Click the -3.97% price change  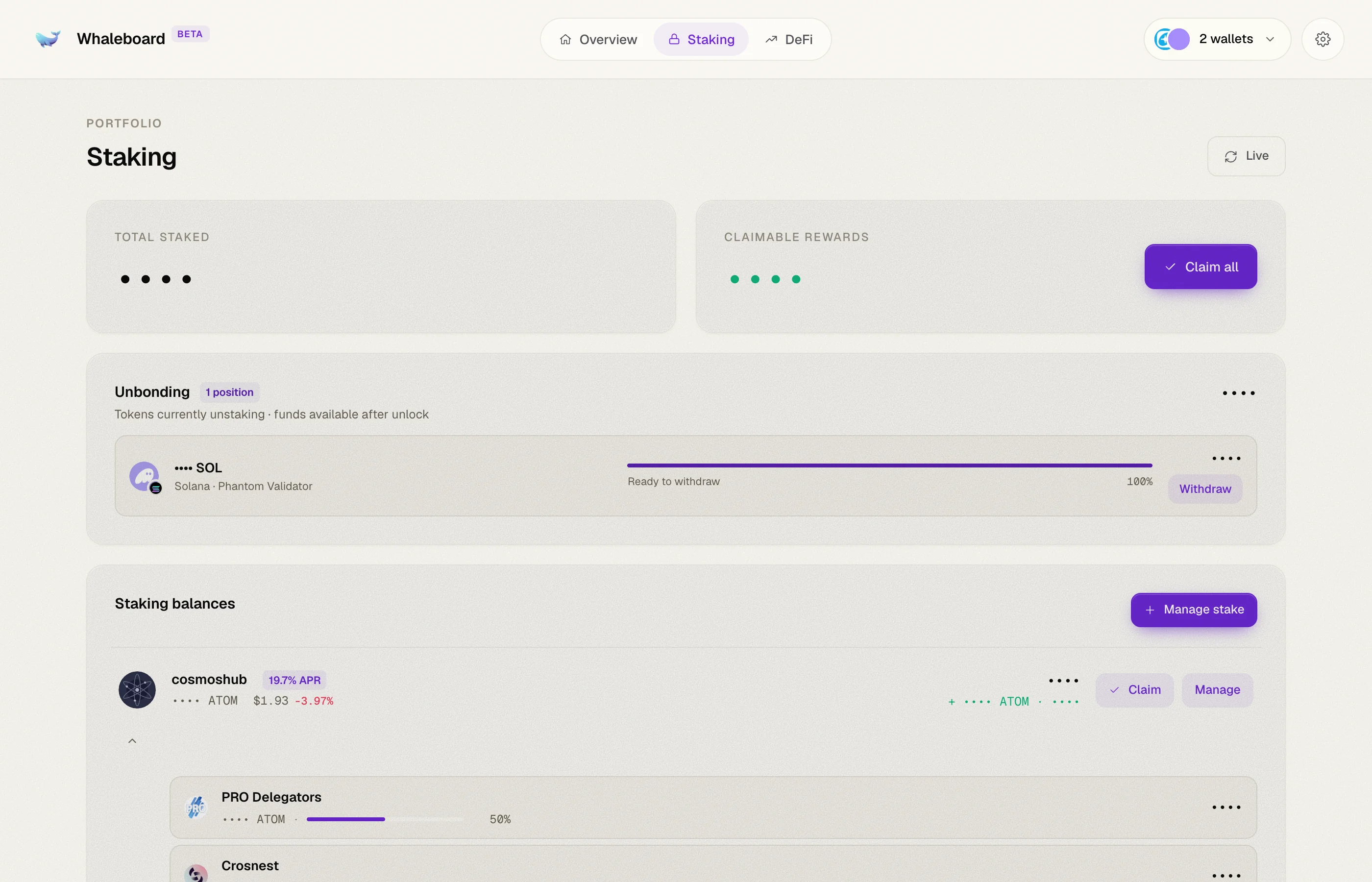click(314, 701)
